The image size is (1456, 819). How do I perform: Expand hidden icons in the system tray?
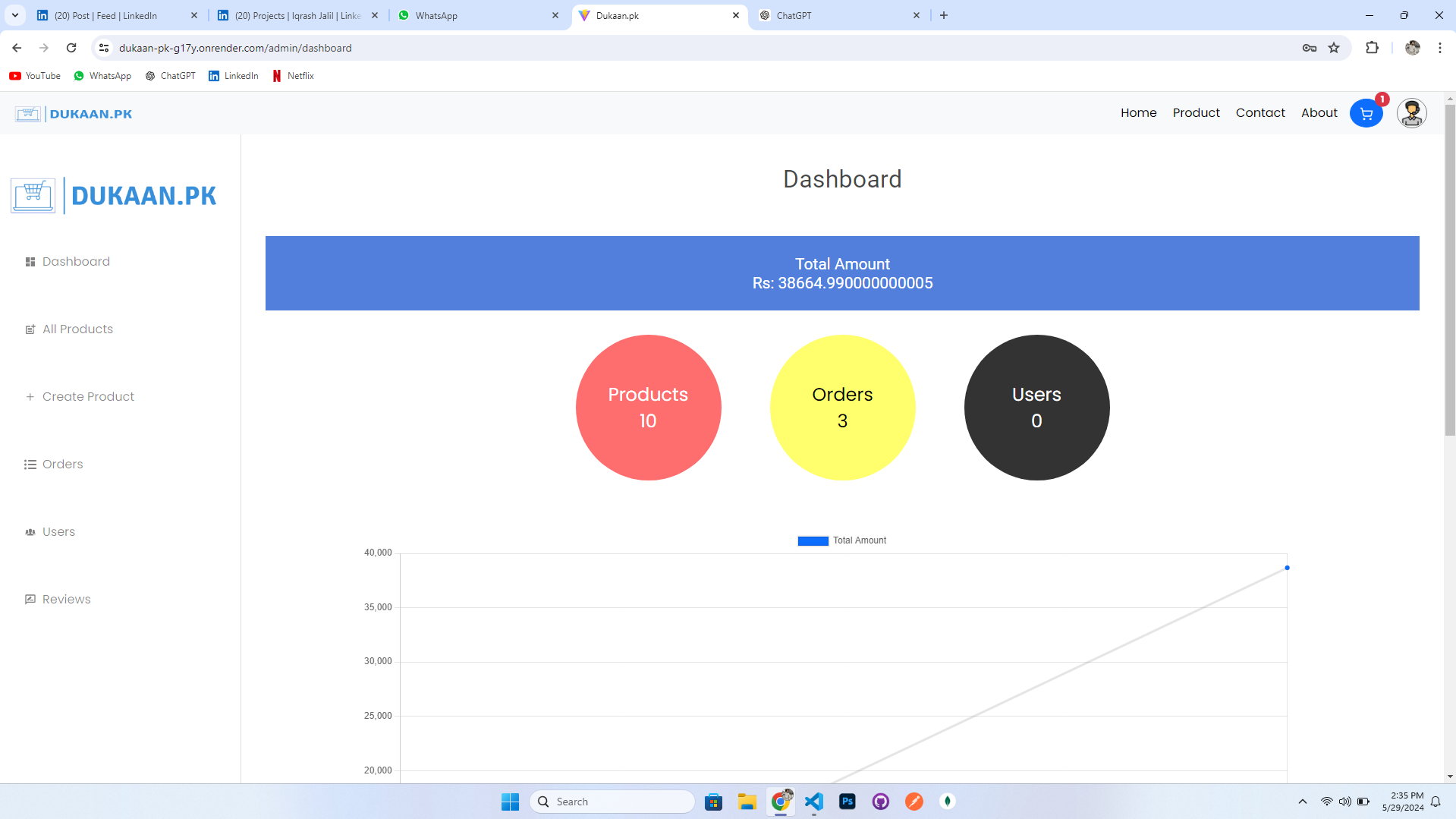pyautogui.click(x=1302, y=801)
